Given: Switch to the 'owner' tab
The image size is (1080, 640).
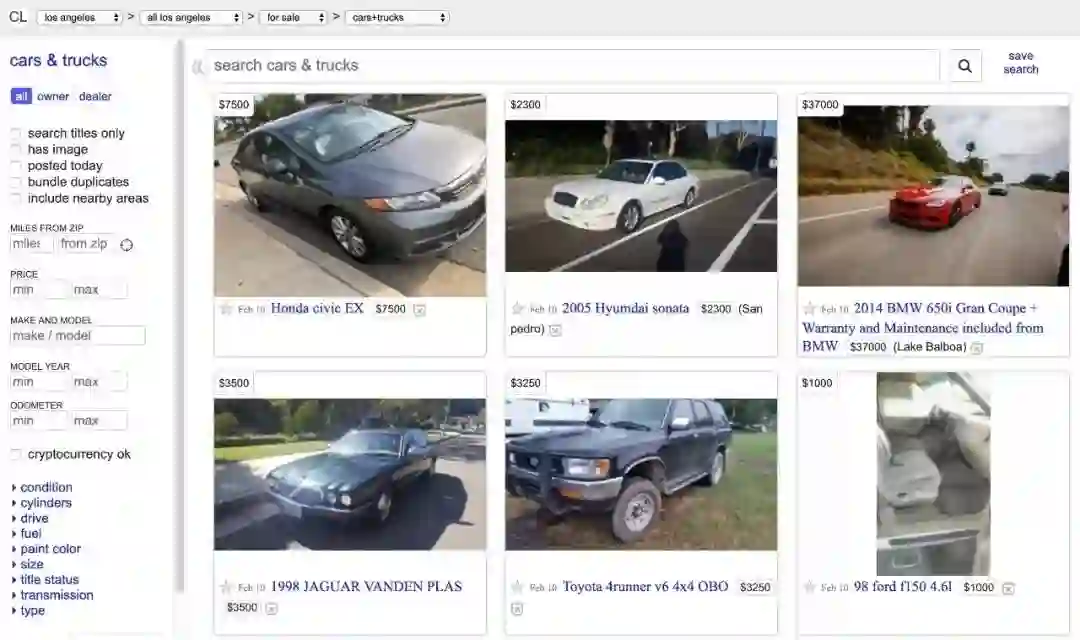Looking at the screenshot, I should click(x=53, y=96).
